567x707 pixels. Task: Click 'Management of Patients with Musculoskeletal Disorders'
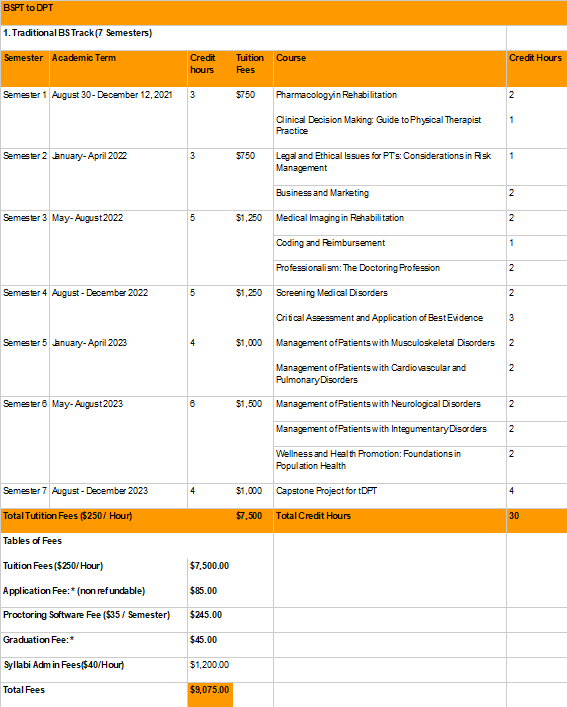[385, 343]
